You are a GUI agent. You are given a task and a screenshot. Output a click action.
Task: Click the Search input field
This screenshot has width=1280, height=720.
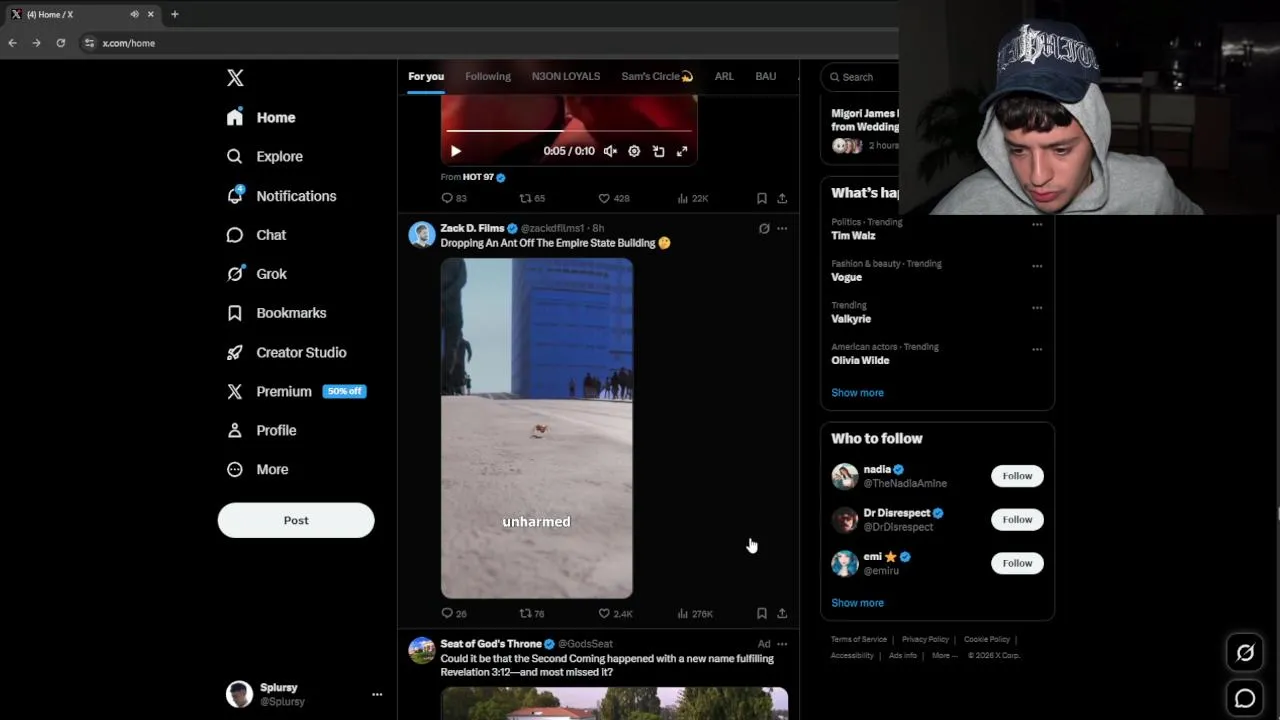(x=861, y=77)
